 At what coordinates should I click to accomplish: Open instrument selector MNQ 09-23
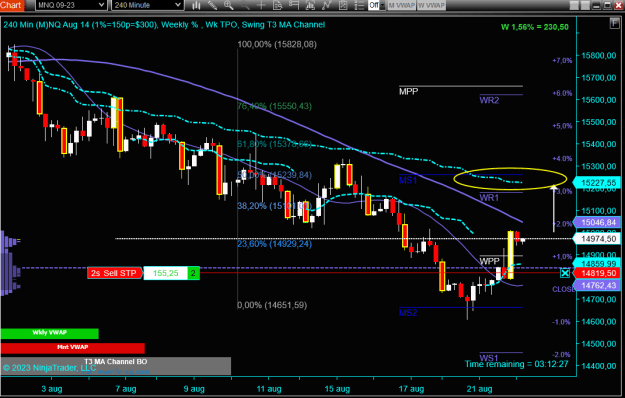tap(71, 5)
